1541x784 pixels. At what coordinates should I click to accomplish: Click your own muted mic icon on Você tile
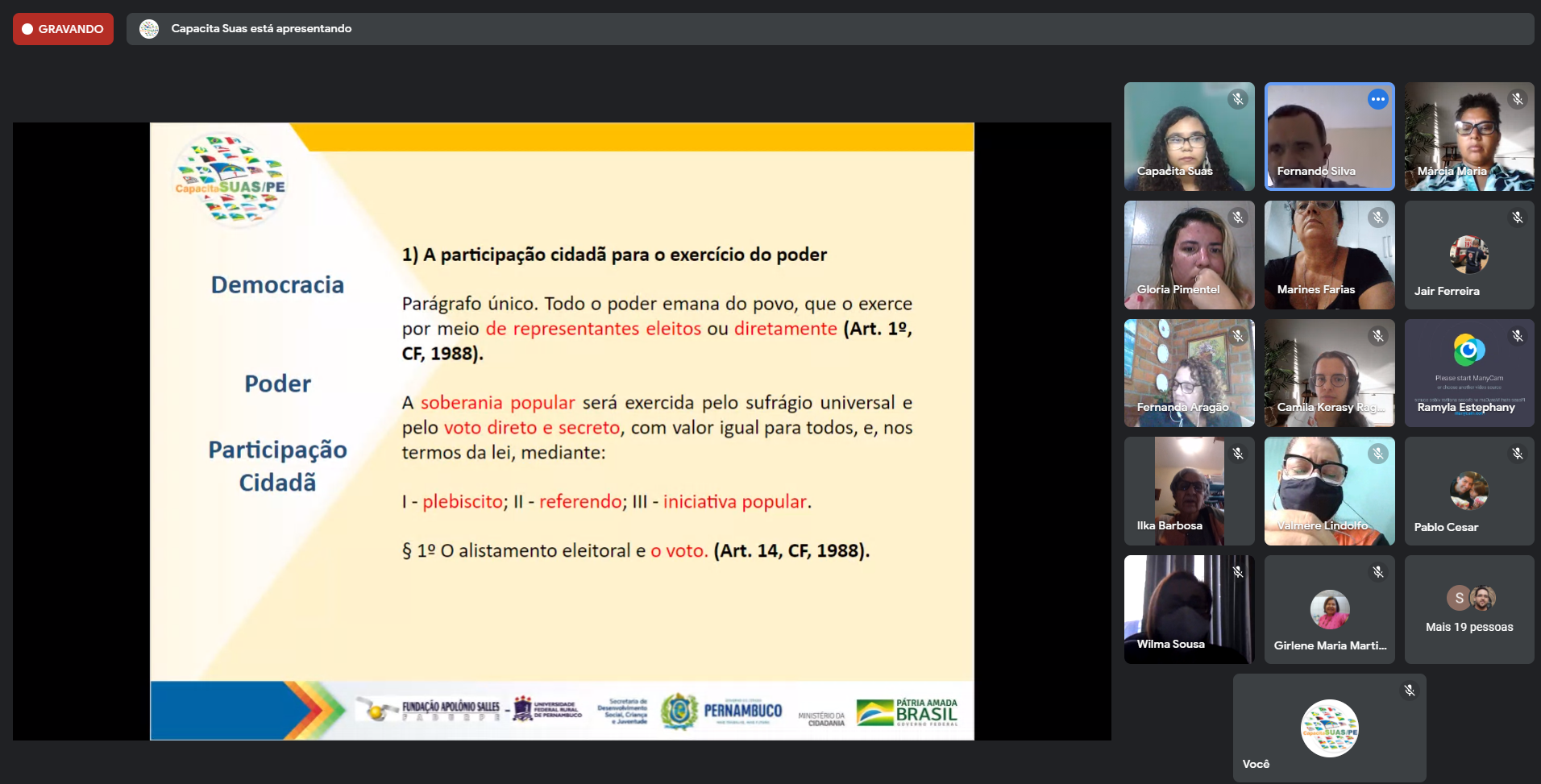(x=1409, y=691)
